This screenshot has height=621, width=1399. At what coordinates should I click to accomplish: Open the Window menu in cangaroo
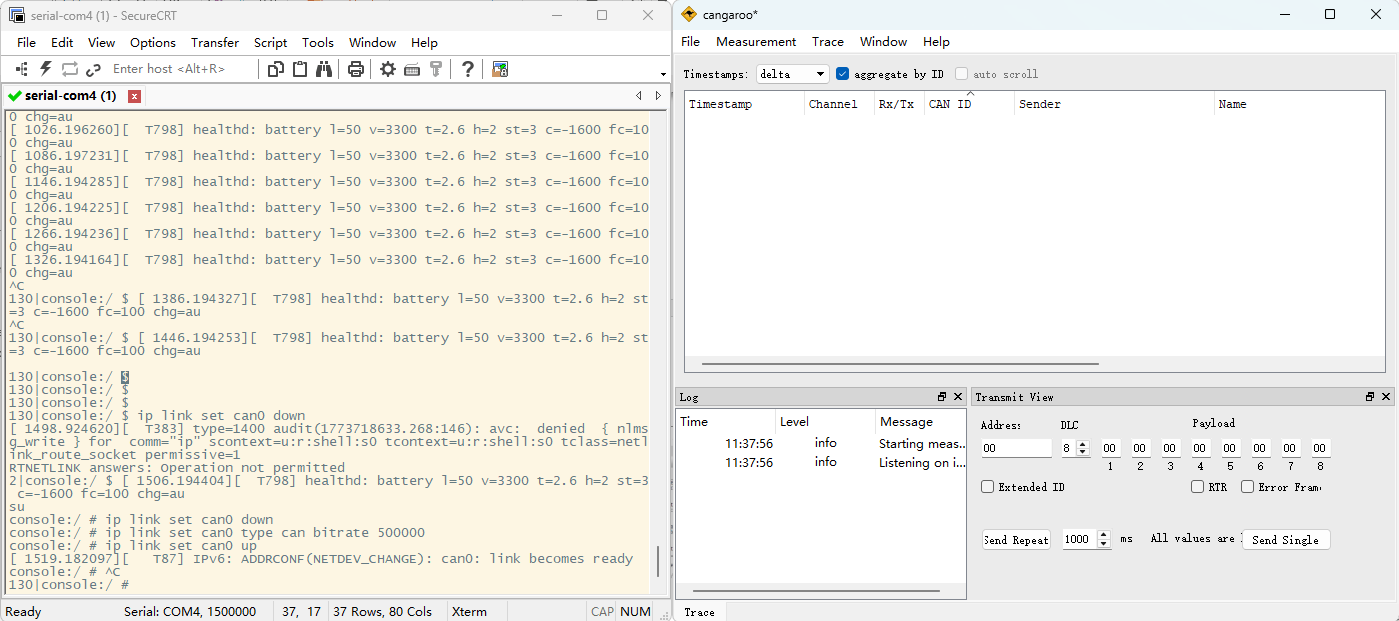pos(883,42)
